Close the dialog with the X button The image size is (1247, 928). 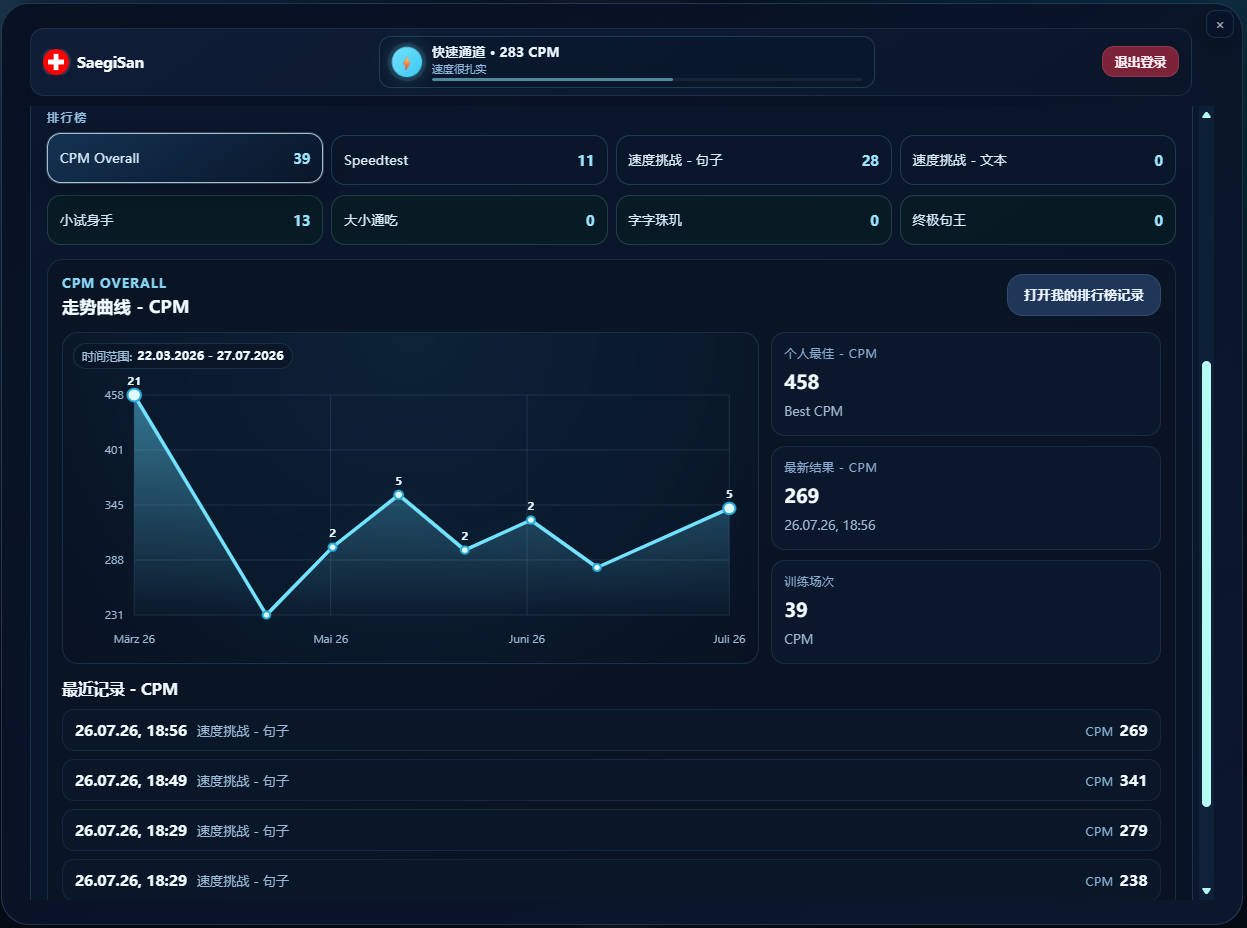(x=1220, y=24)
